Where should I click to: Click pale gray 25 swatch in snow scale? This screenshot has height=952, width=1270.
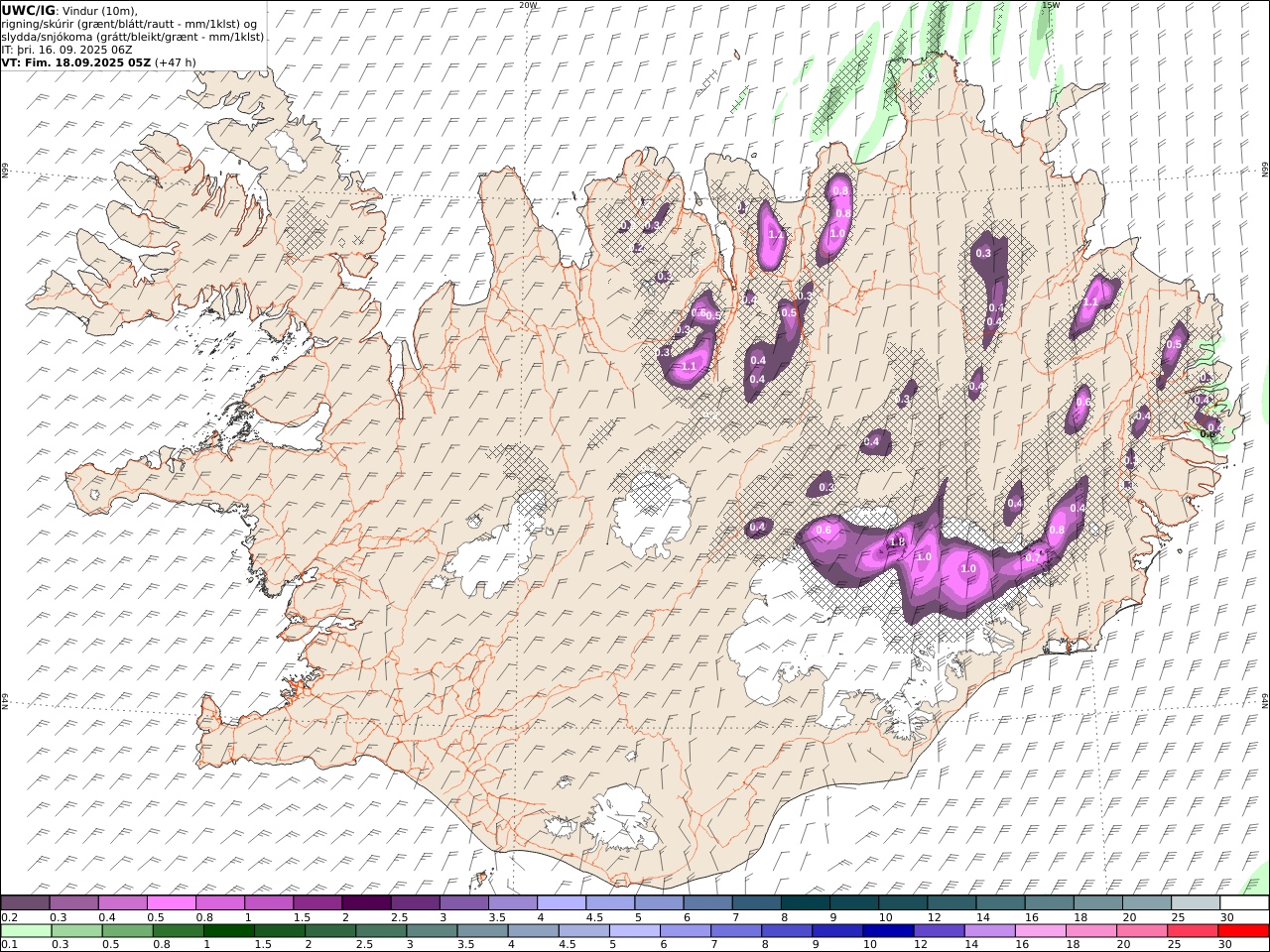coord(1196,903)
